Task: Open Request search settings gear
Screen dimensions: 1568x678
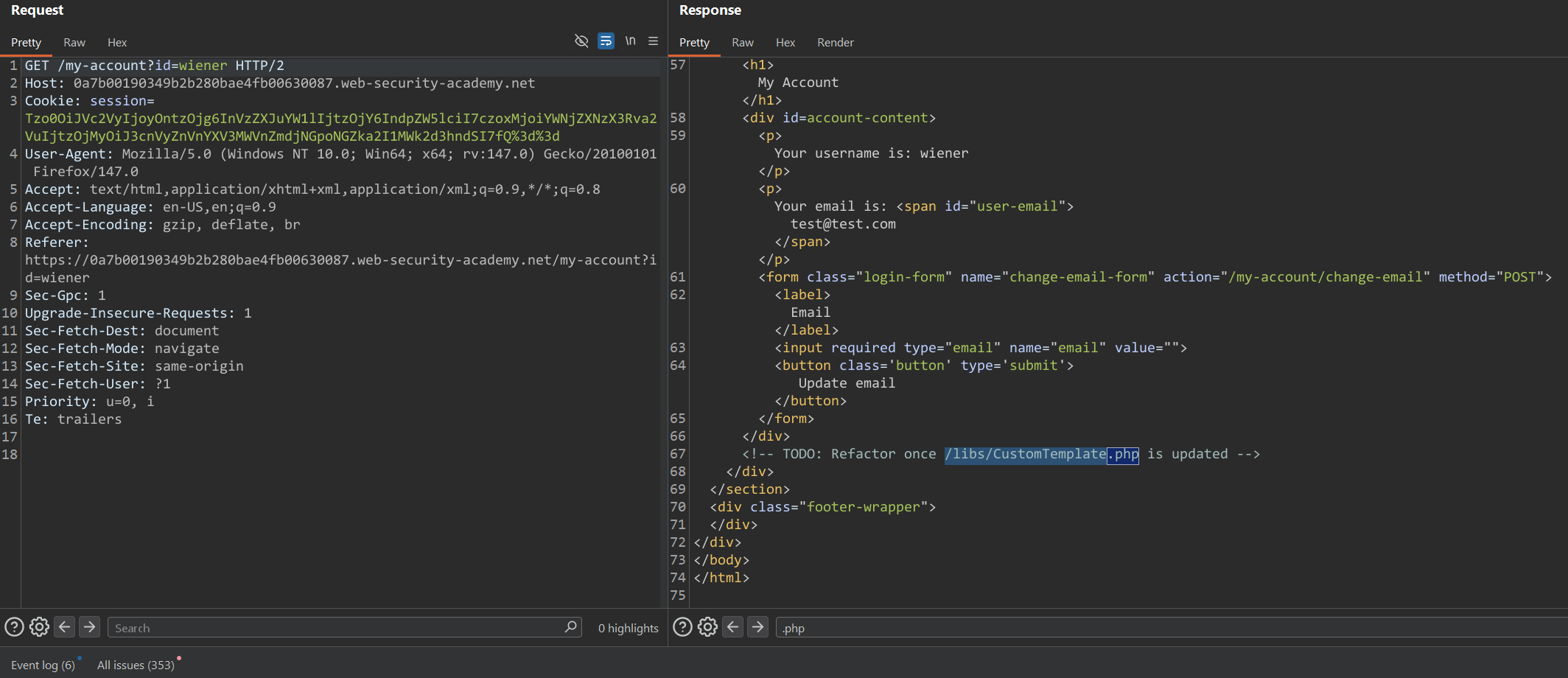Action: pos(39,627)
